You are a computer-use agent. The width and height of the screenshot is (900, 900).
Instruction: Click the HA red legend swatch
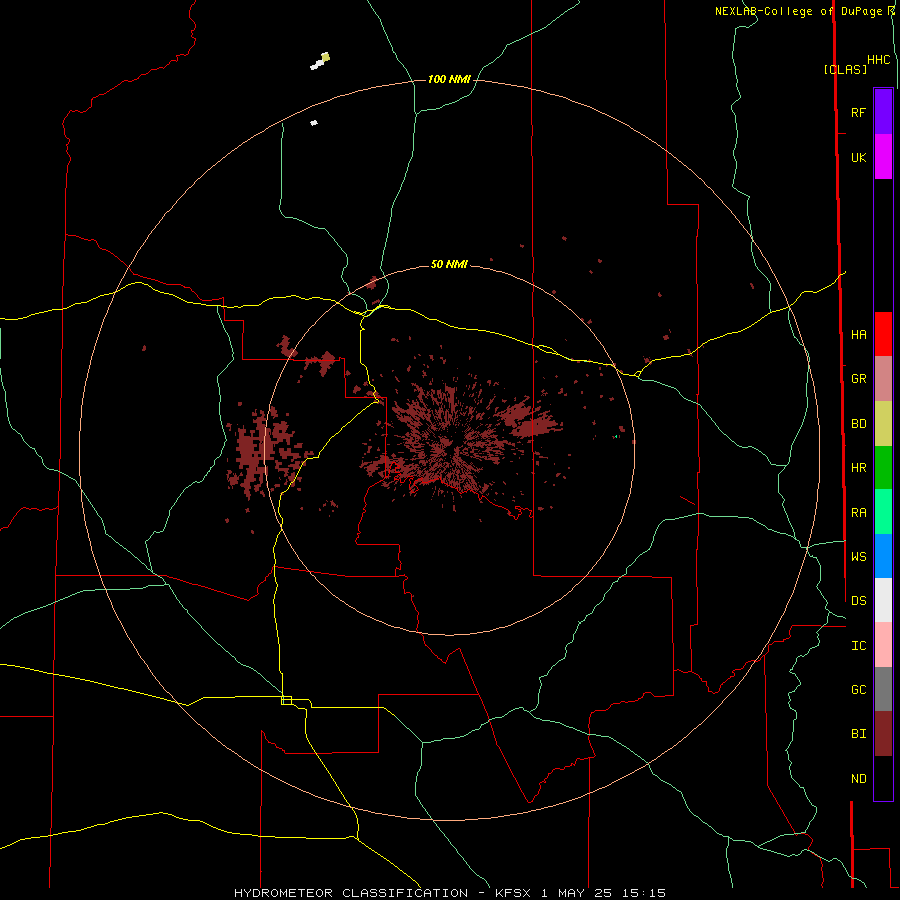(x=883, y=334)
